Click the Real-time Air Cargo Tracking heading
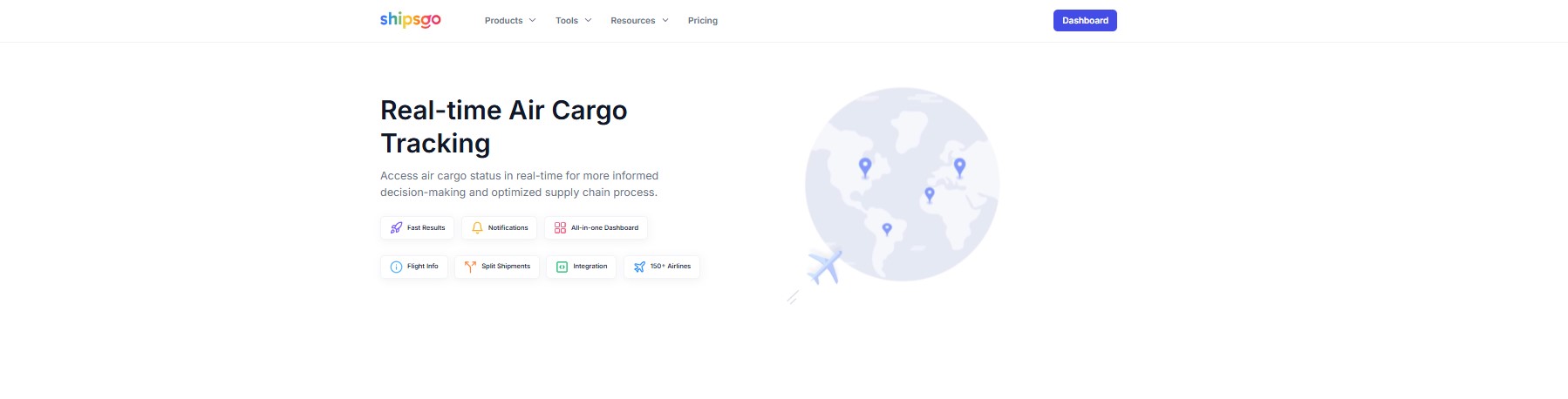 [504, 126]
